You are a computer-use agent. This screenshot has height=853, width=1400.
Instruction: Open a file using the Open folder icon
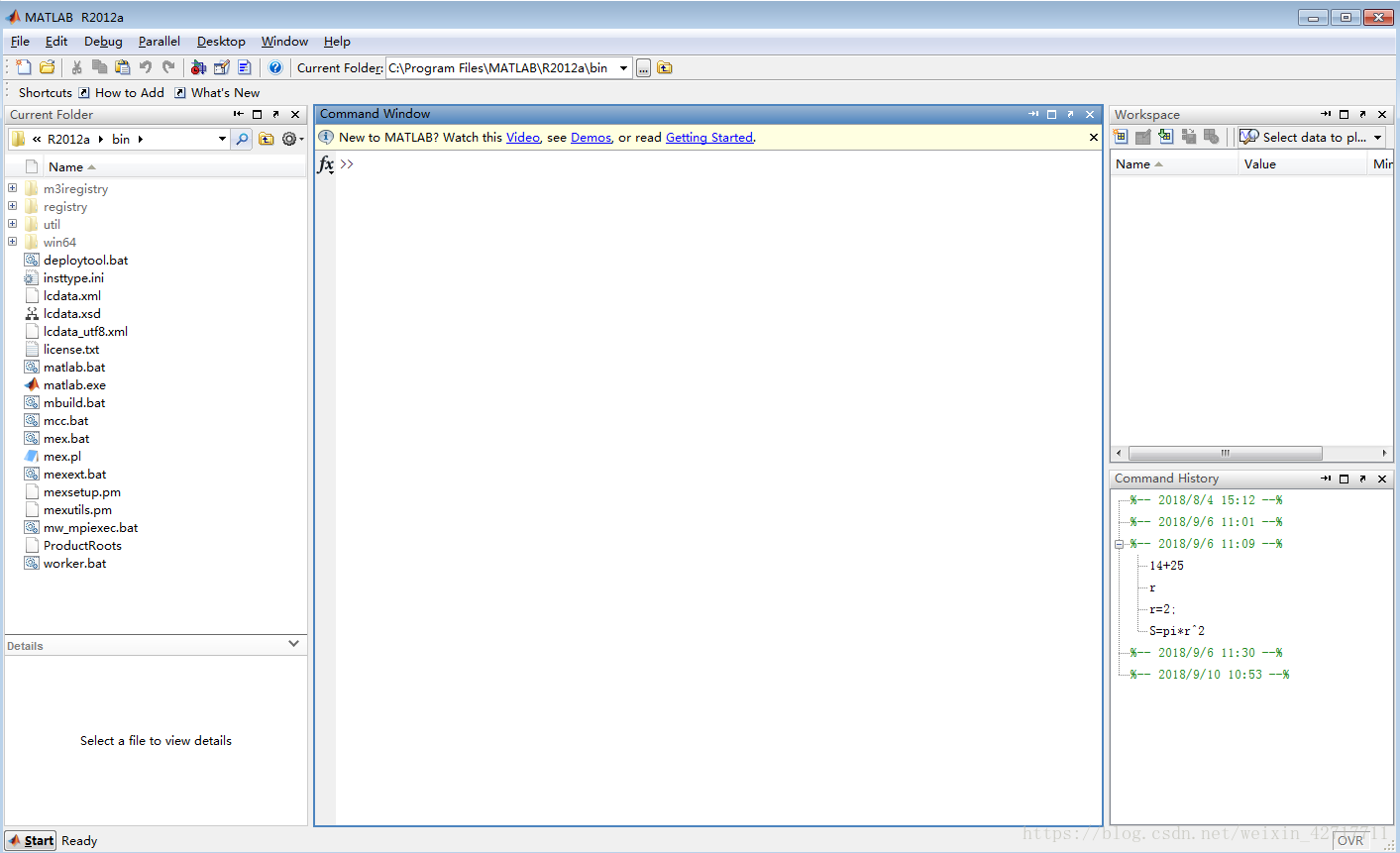click(47, 67)
